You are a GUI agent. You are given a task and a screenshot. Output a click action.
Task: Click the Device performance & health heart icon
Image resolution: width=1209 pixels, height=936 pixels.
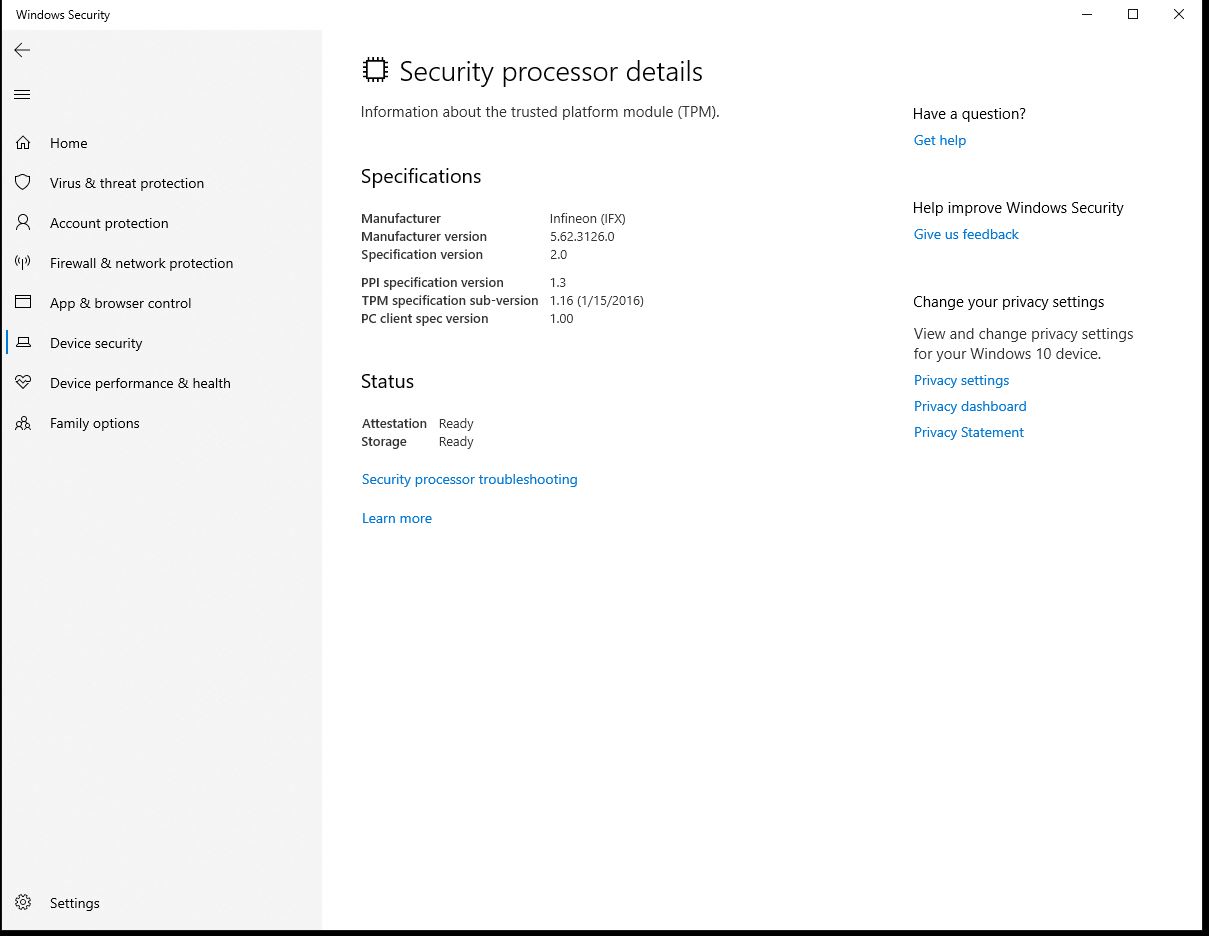[x=23, y=383]
